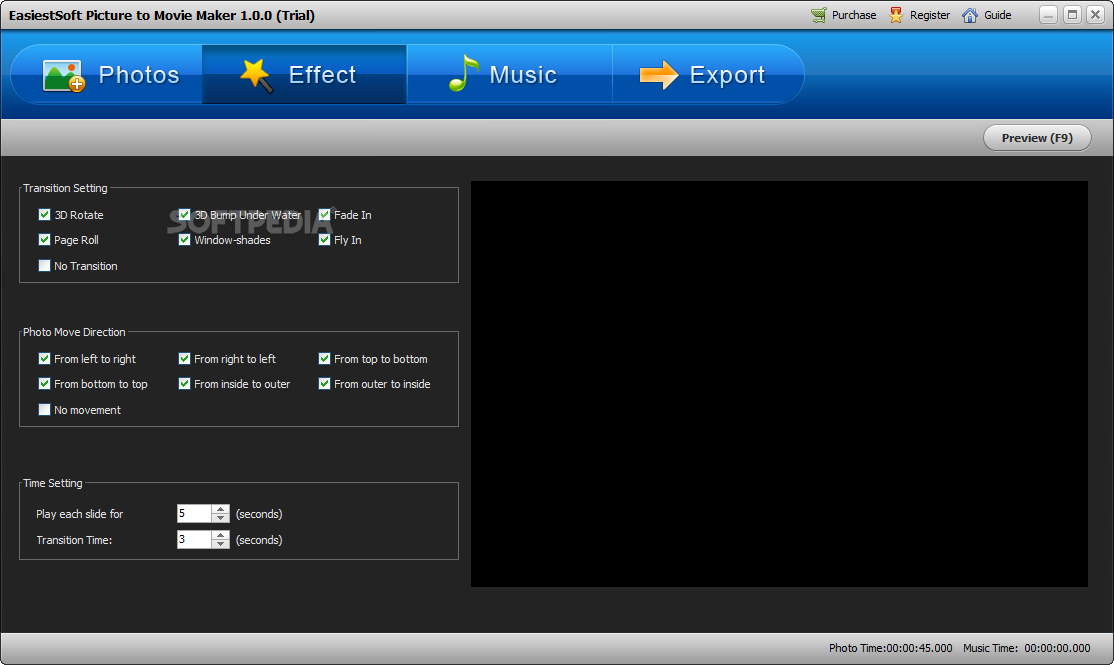The image size is (1114, 665).
Task: Open the Export tab
Action: [x=708, y=75]
